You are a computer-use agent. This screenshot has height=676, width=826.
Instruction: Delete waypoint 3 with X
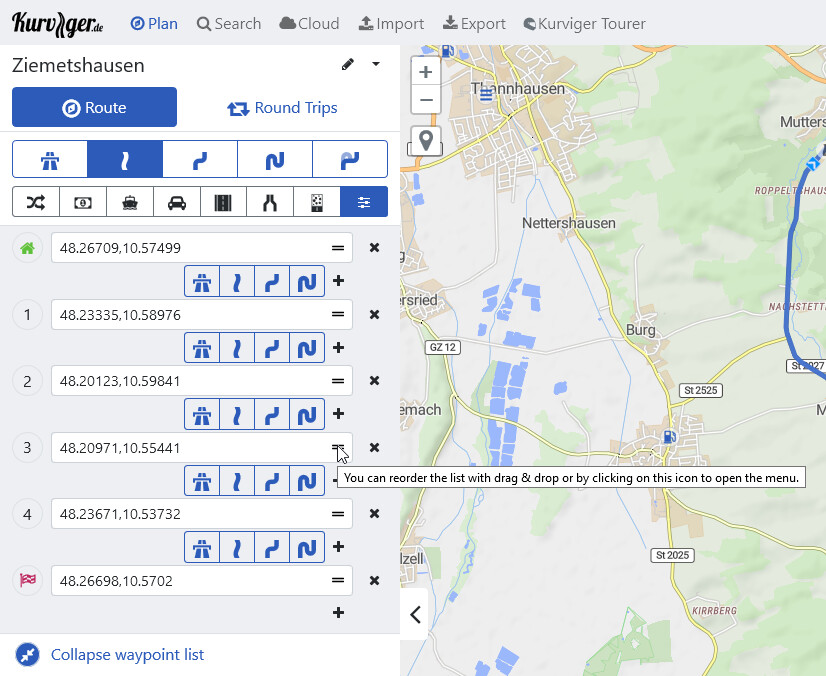click(x=375, y=447)
